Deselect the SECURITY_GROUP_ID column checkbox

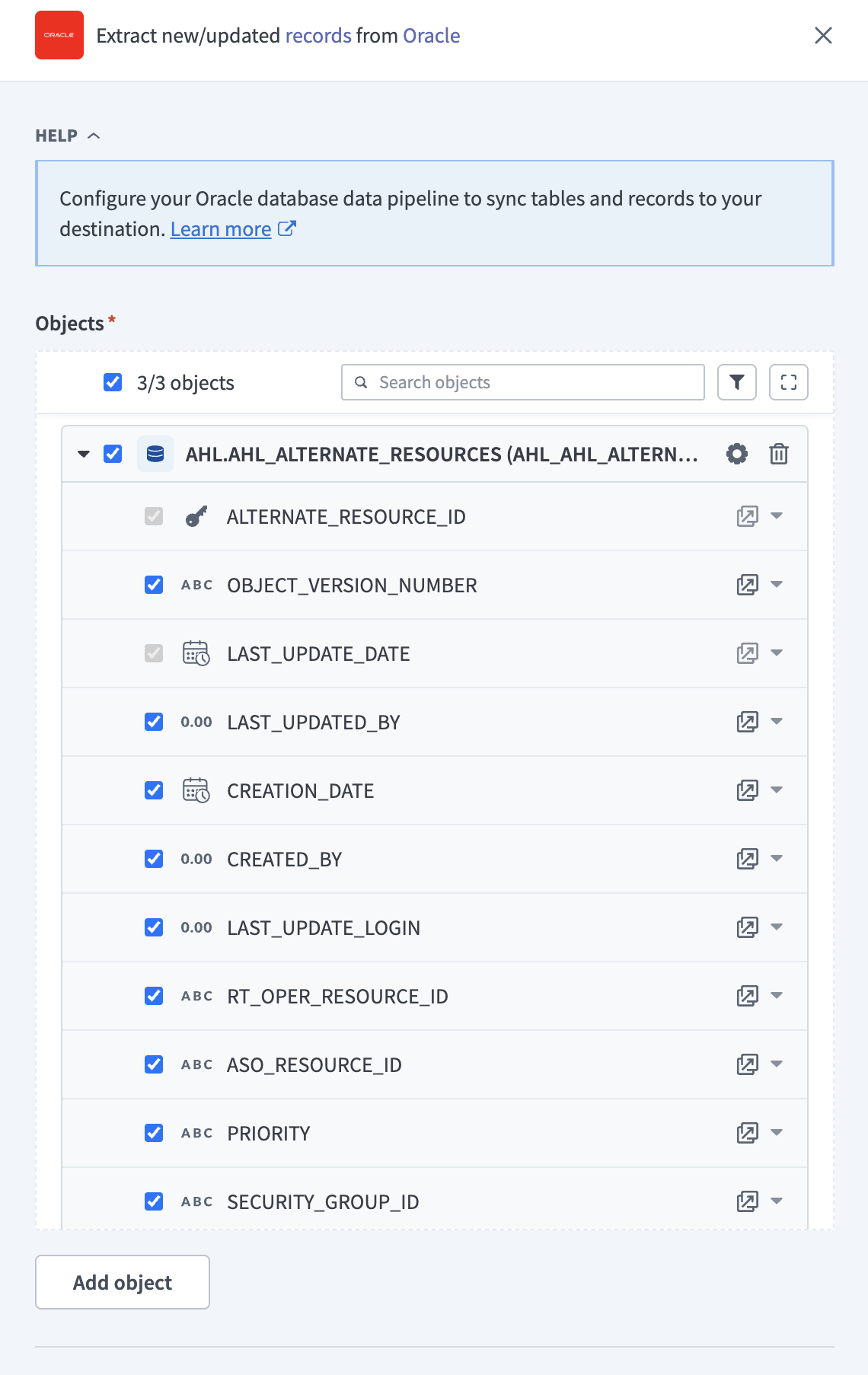[x=154, y=1201]
